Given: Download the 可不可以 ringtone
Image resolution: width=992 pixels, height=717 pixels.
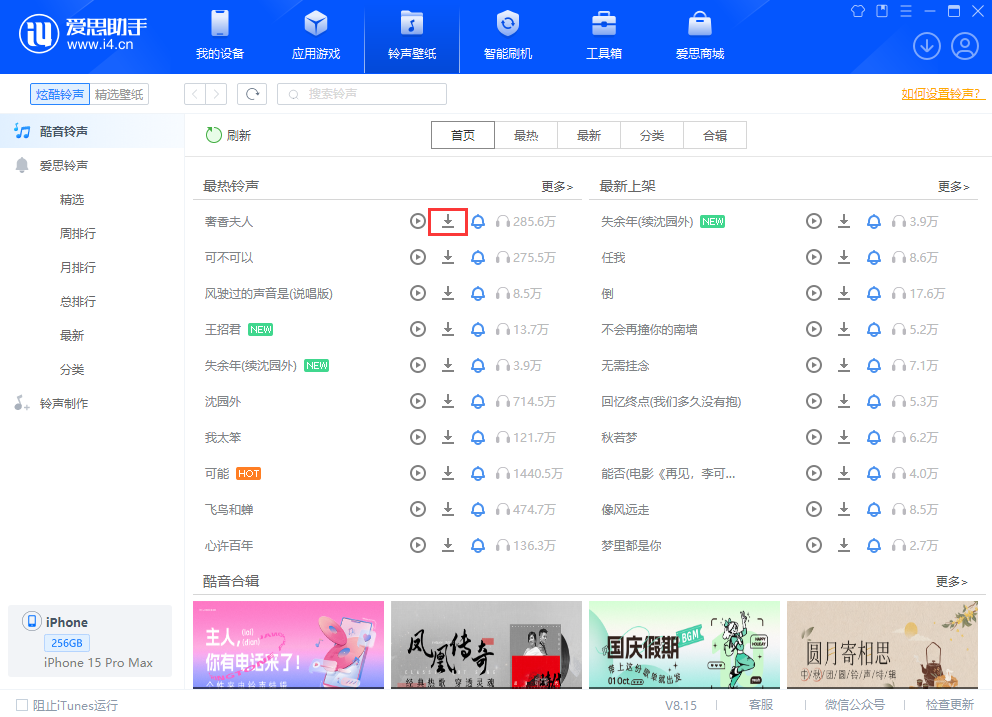Looking at the screenshot, I should click(x=447, y=257).
